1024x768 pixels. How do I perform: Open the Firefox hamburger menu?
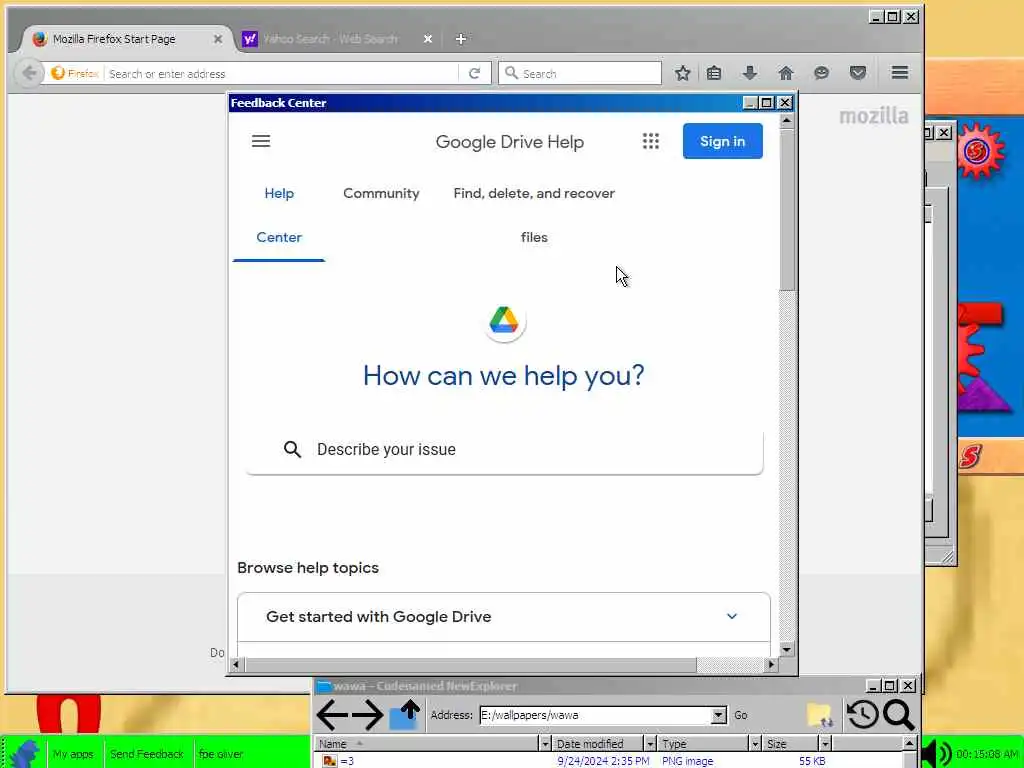900,72
